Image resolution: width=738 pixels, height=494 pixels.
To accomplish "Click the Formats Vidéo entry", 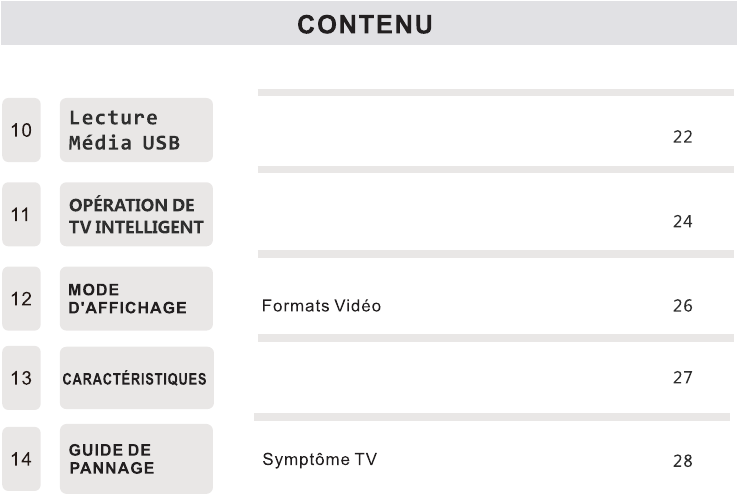I will (x=321, y=306).
